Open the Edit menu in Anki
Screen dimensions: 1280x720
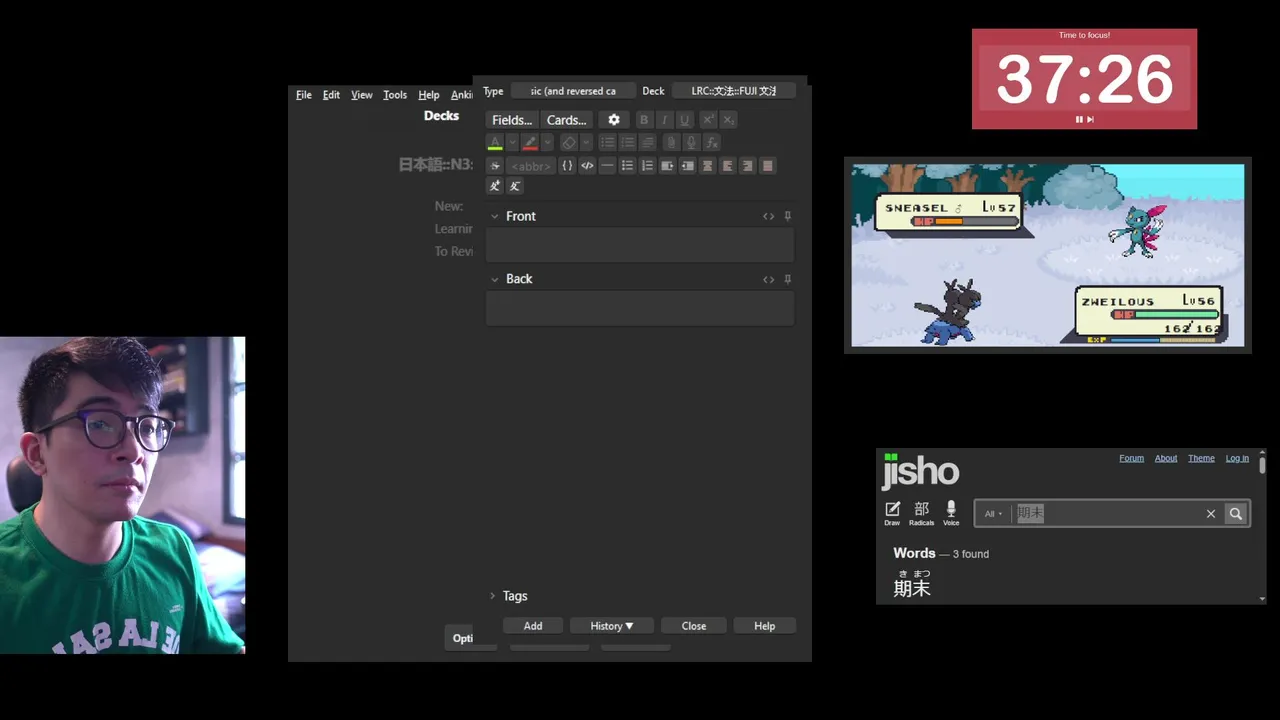pos(331,95)
